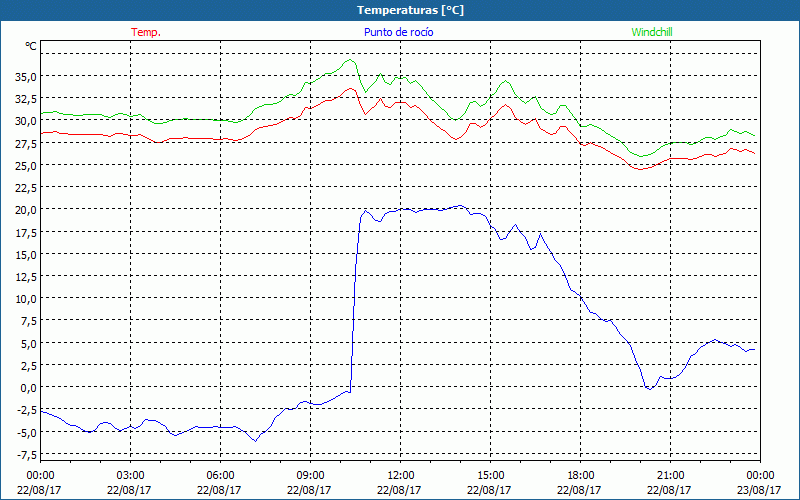This screenshot has height=500, width=800.
Task: Click the 25,0 y-axis value
Action: click(27, 165)
